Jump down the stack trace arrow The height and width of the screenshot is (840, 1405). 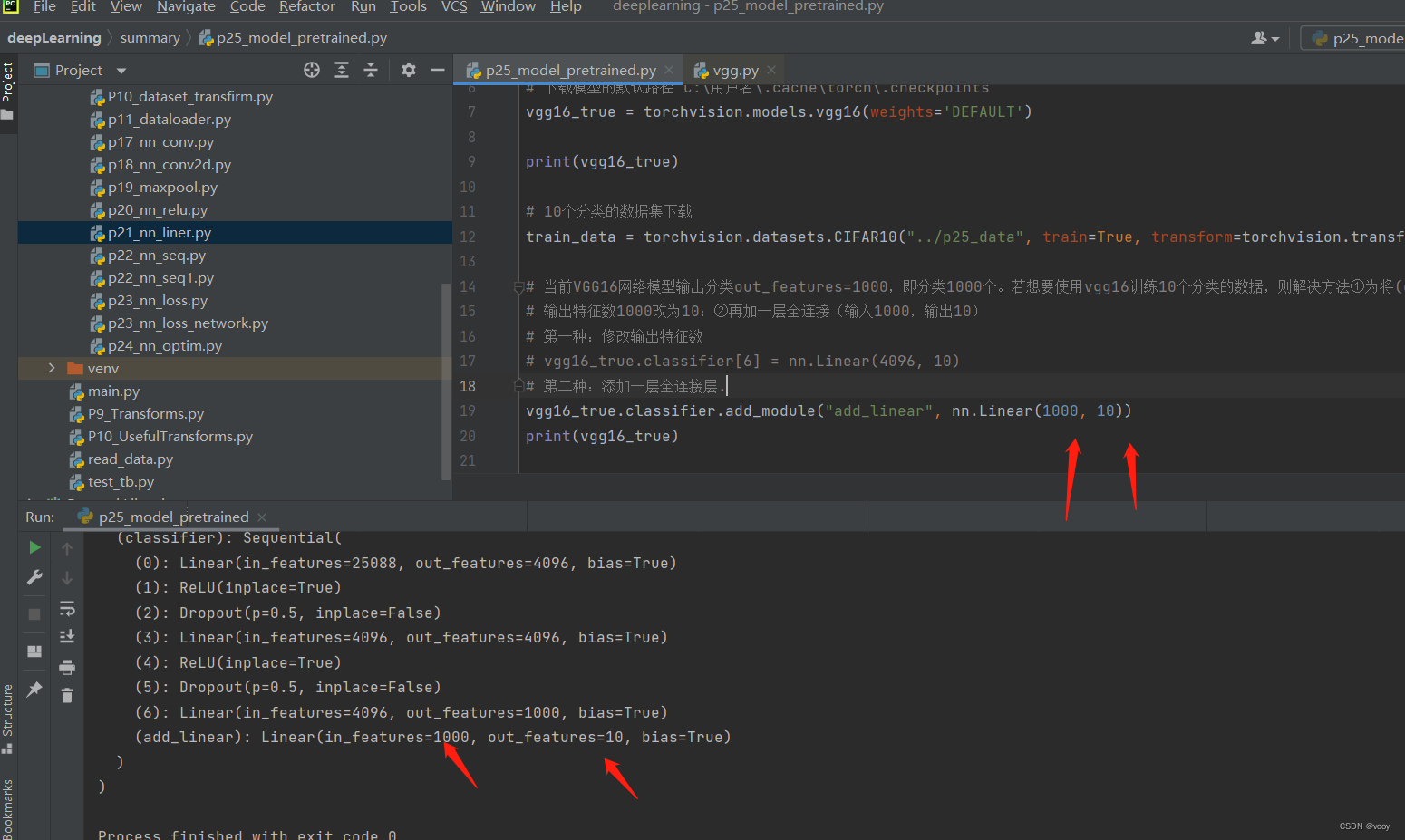[67, 578]
